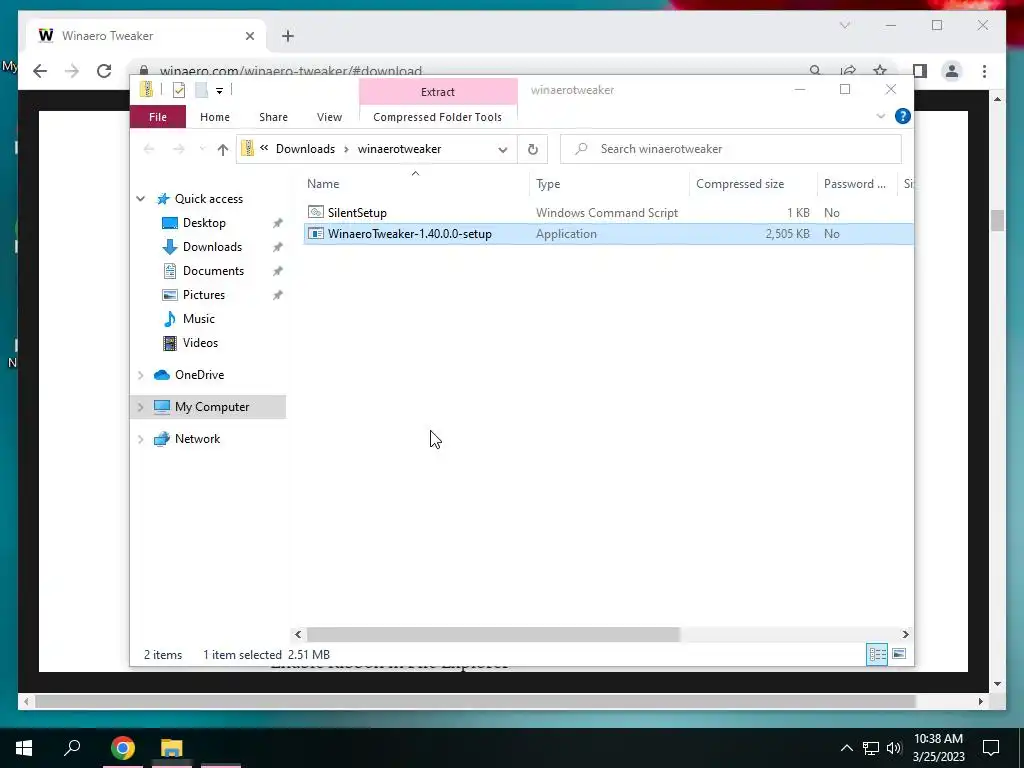
Task: Open the recent locations dropdown arrow
Action: (202, 150)
